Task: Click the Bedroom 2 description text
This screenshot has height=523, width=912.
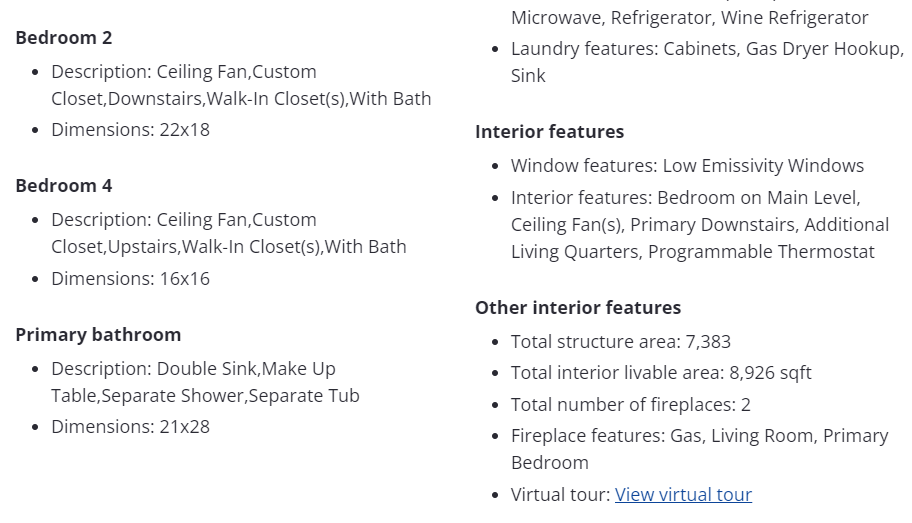Action: 241,86
